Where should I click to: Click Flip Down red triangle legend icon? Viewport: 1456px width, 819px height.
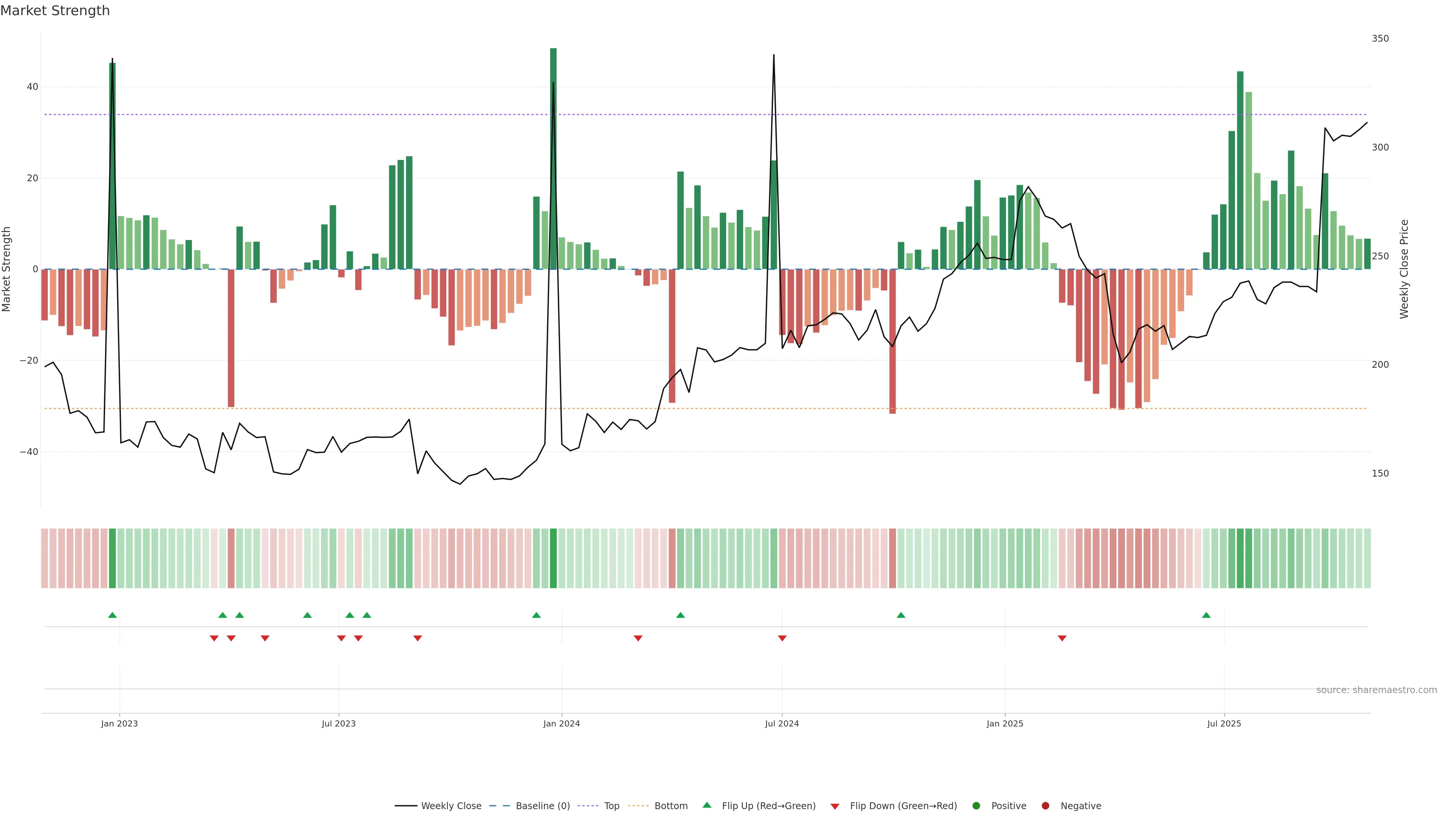835,806
